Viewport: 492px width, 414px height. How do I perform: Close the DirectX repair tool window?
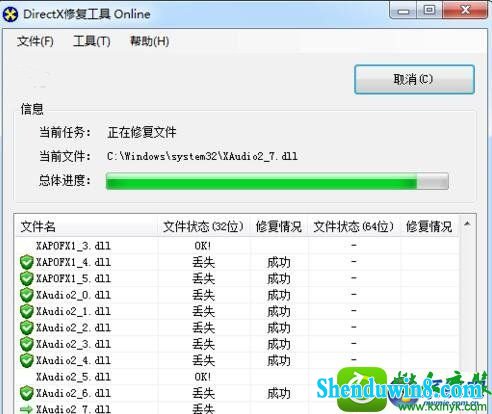(465, 11)
